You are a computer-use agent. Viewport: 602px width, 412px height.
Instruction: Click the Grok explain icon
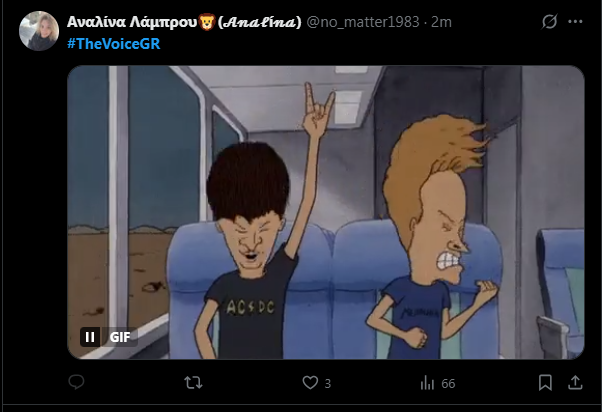click(x=549, y=22)
